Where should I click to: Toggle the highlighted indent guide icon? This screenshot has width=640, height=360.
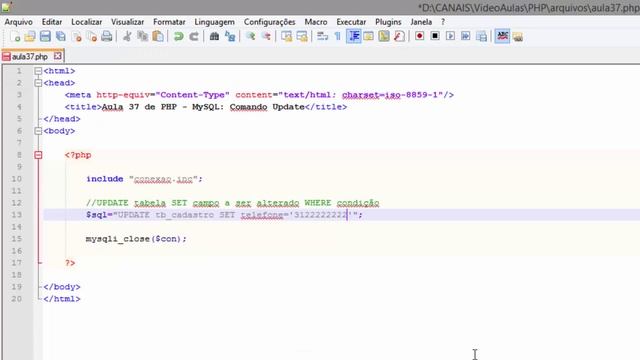pos(353,37)
